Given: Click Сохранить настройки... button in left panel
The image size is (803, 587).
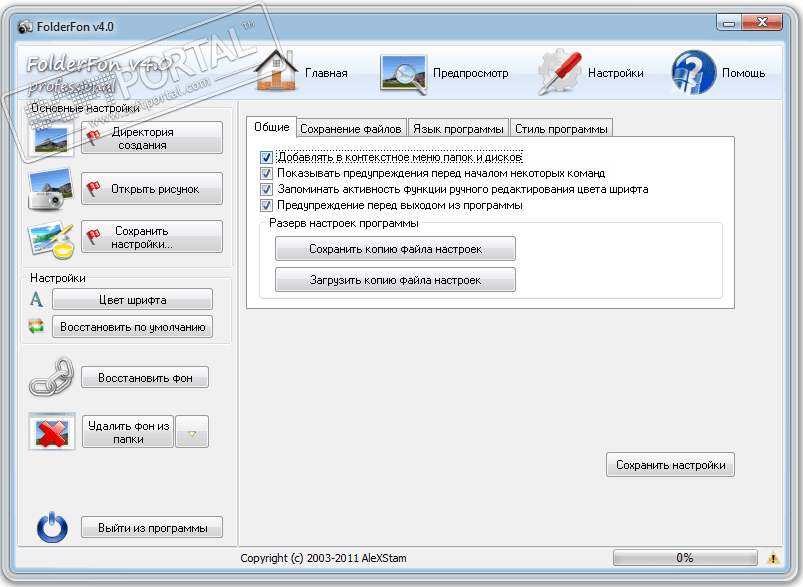Looking at the screenshot, I should click(152, 237).
